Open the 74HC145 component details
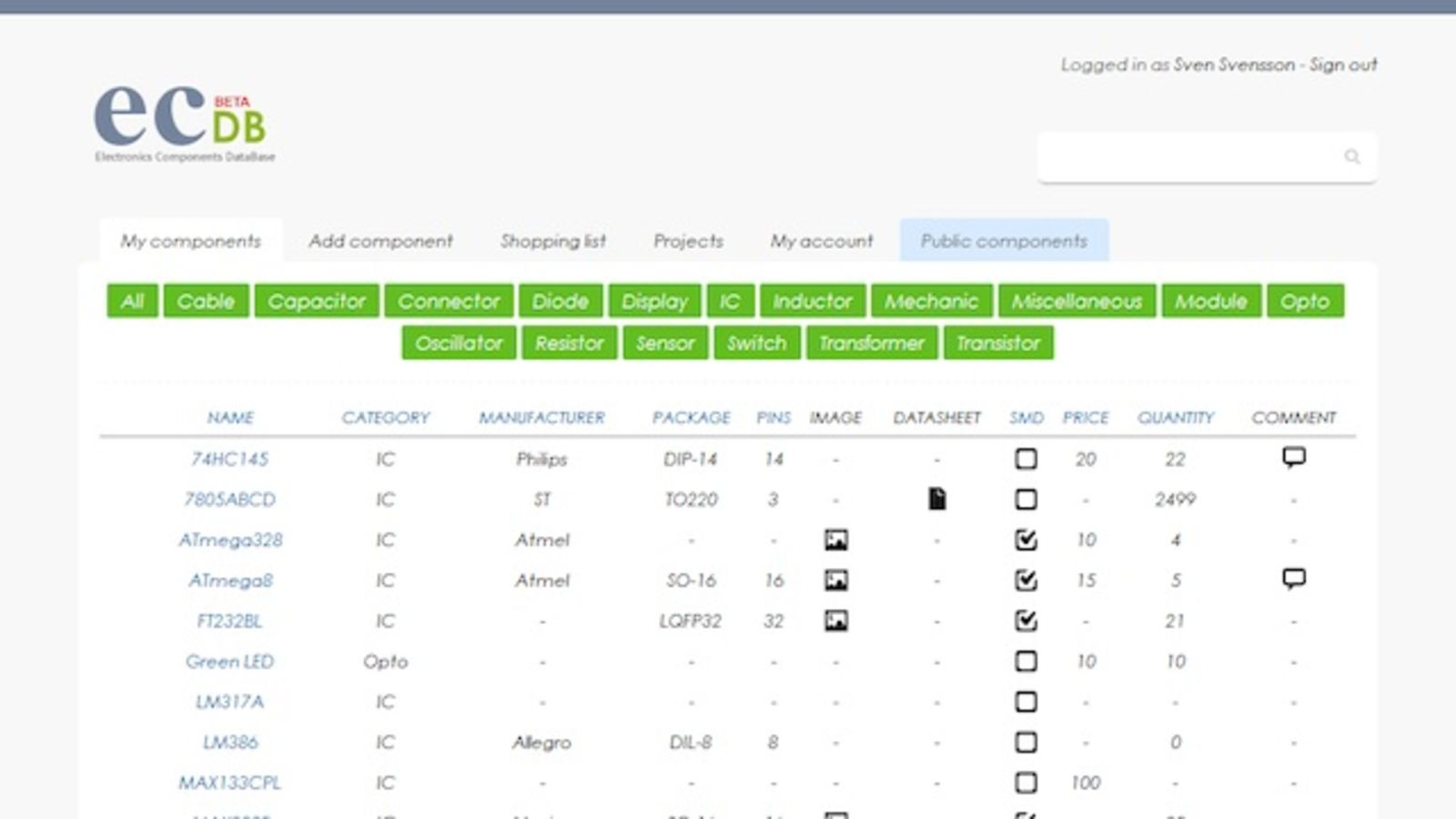 pos(231,459)
